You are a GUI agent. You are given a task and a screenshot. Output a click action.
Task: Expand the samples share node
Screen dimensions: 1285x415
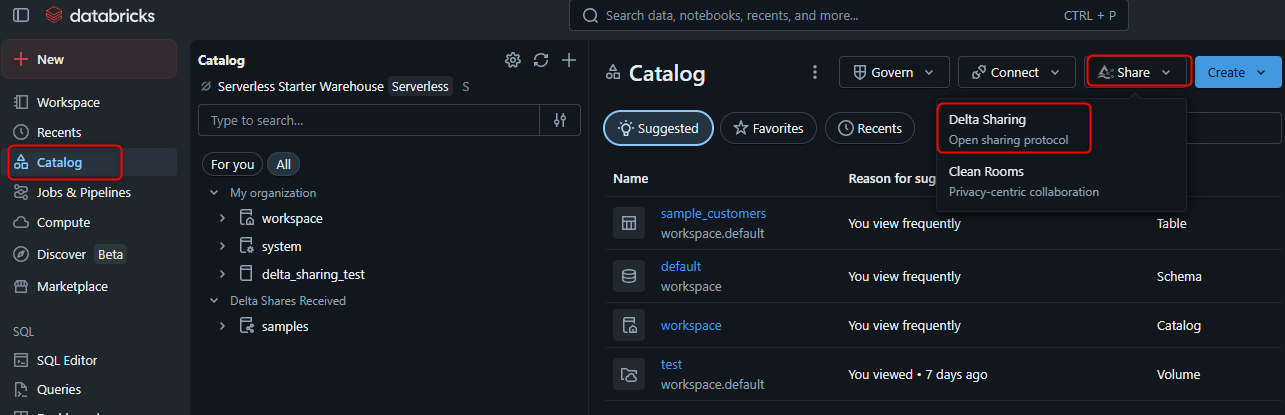pyautogui.click(x=223, y=326)
